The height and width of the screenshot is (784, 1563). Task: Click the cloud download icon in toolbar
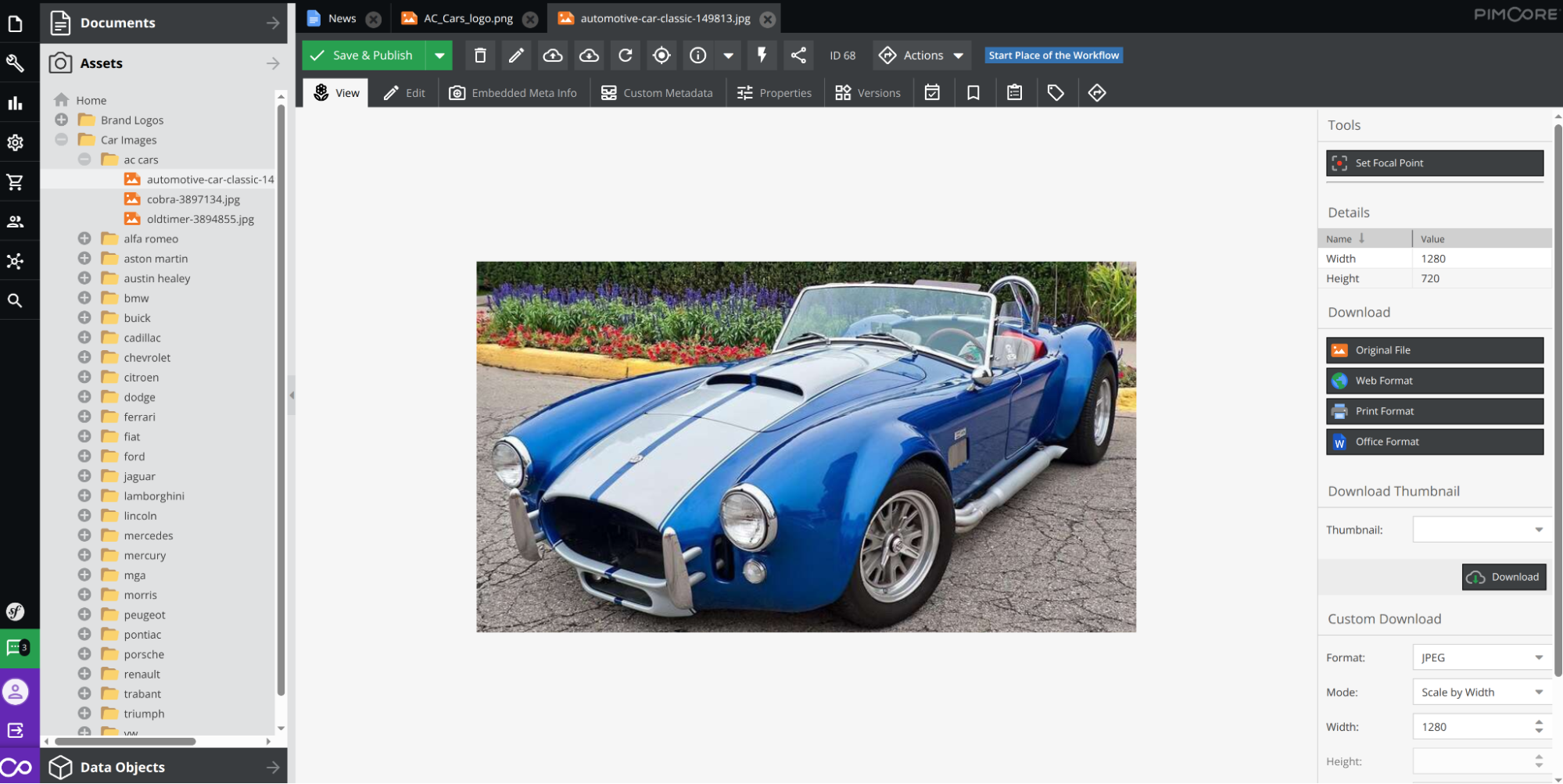coord(589,55)
